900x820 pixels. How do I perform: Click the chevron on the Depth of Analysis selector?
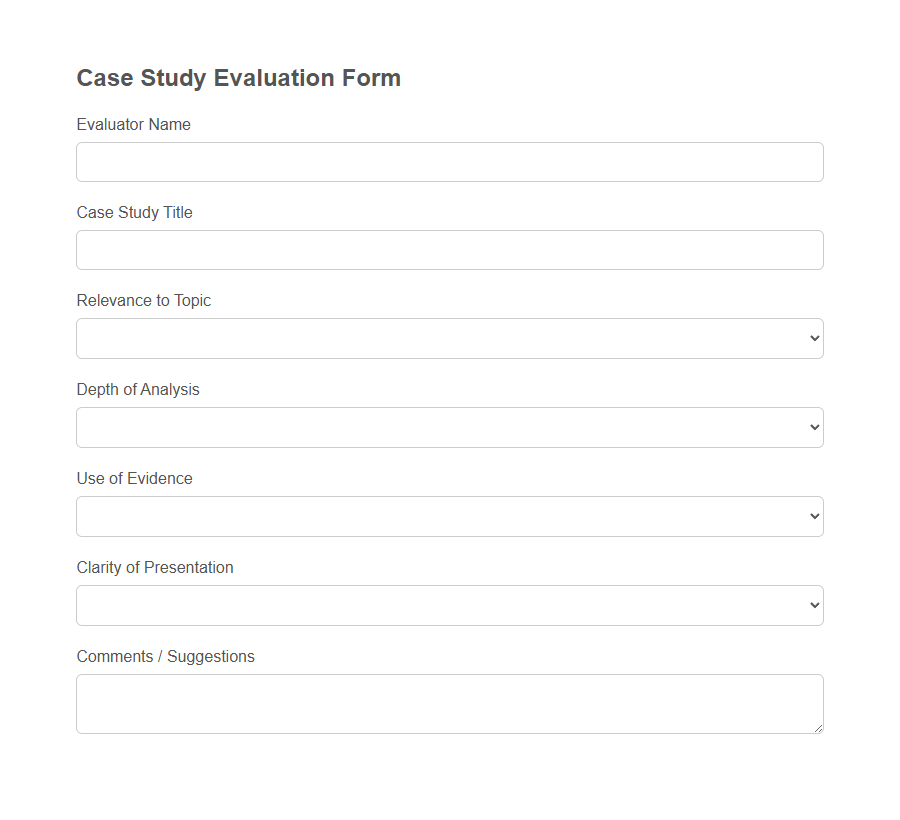(x=812, y=427)
